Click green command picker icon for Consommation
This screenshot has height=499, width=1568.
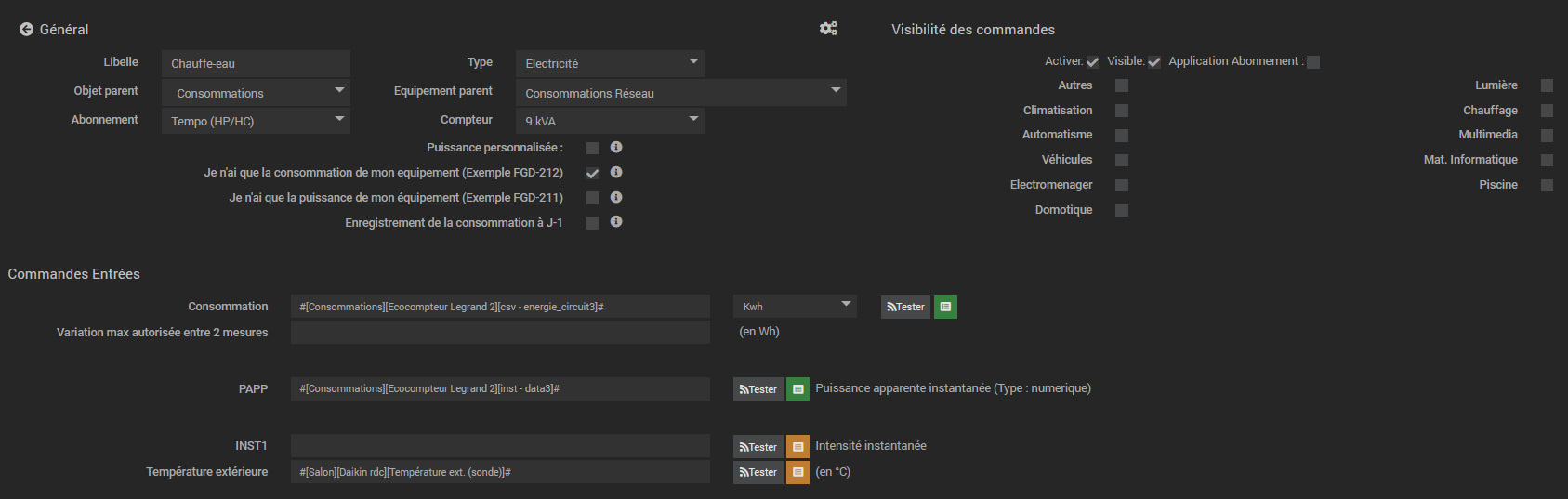click(x=945, y=307)
